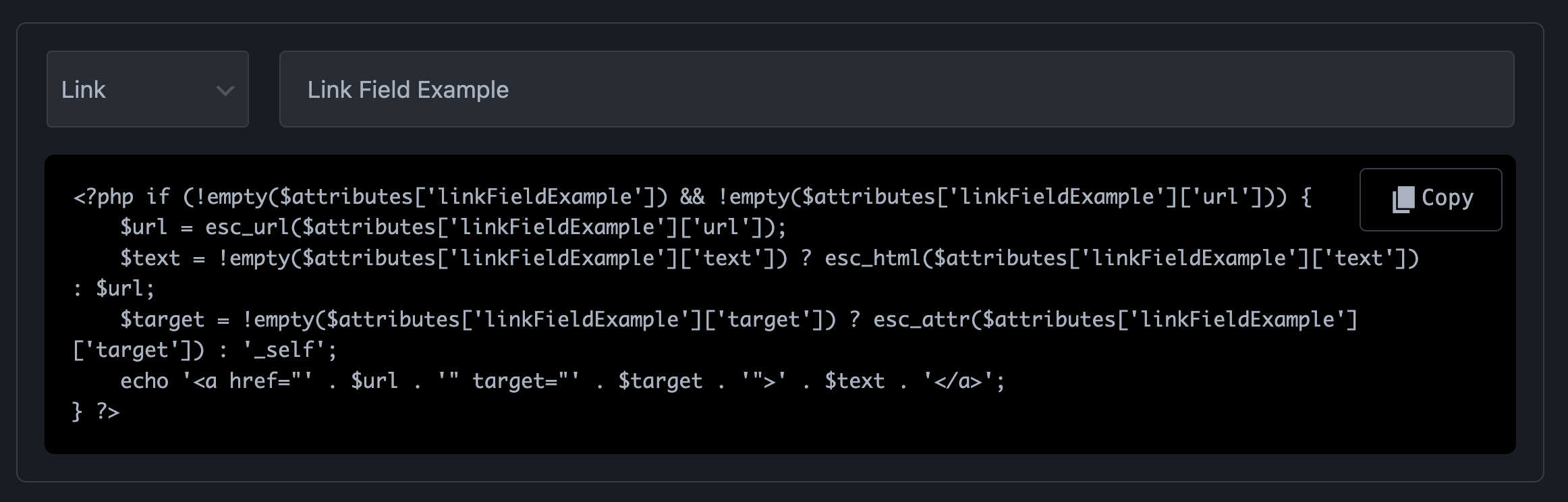Click the esc_html function call
Viewport: 1568px width, 502px height.
pos(872,258)
